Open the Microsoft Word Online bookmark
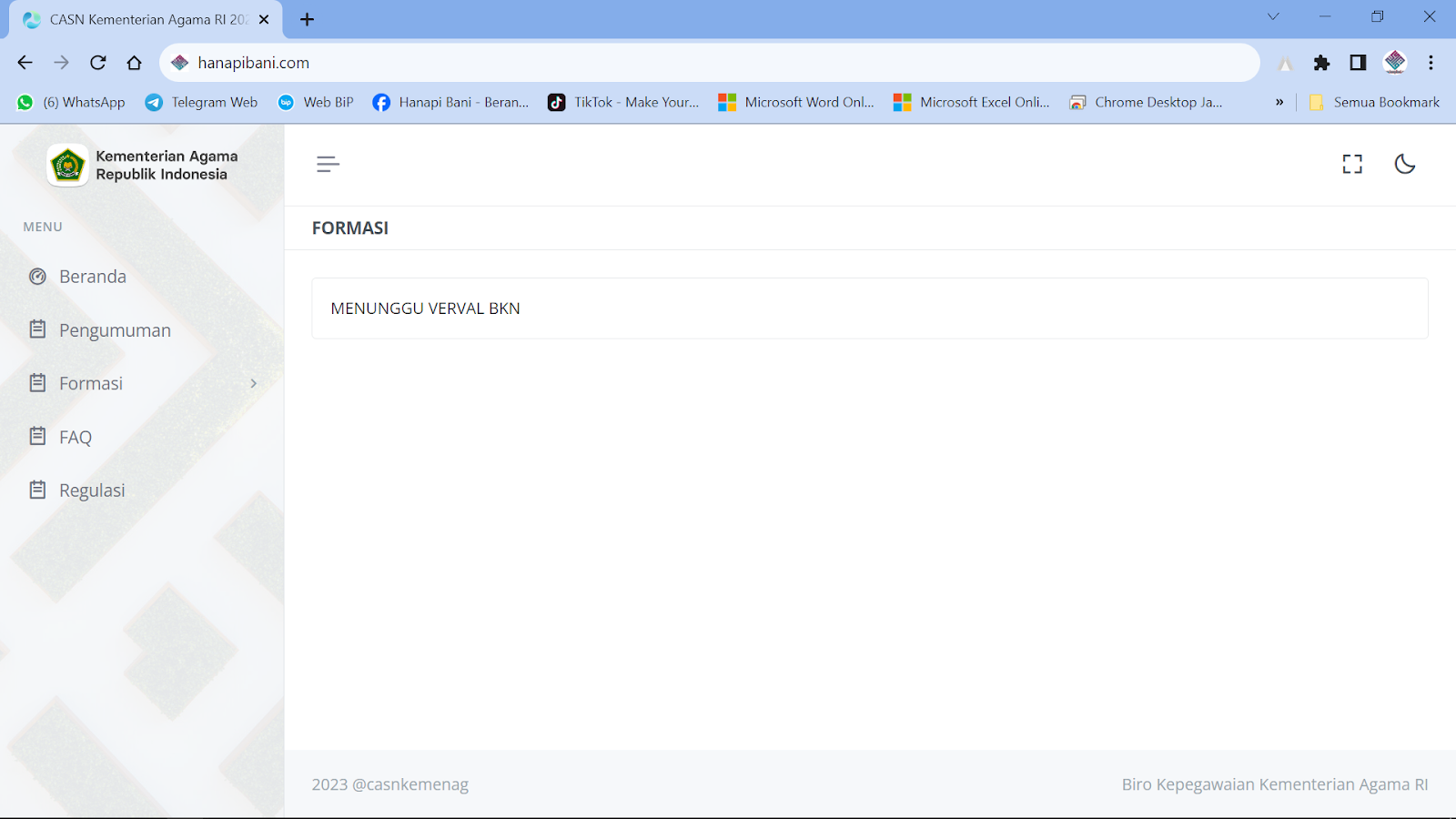Screen dimensions: 1456x819 coord(796,102)
